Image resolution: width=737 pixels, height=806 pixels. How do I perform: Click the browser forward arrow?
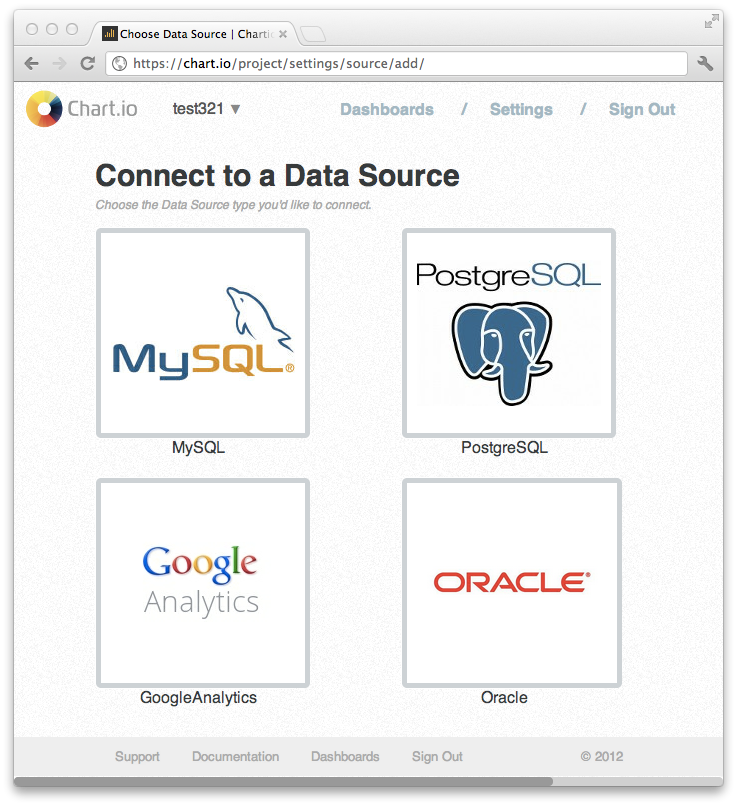[x=60, y=64]
